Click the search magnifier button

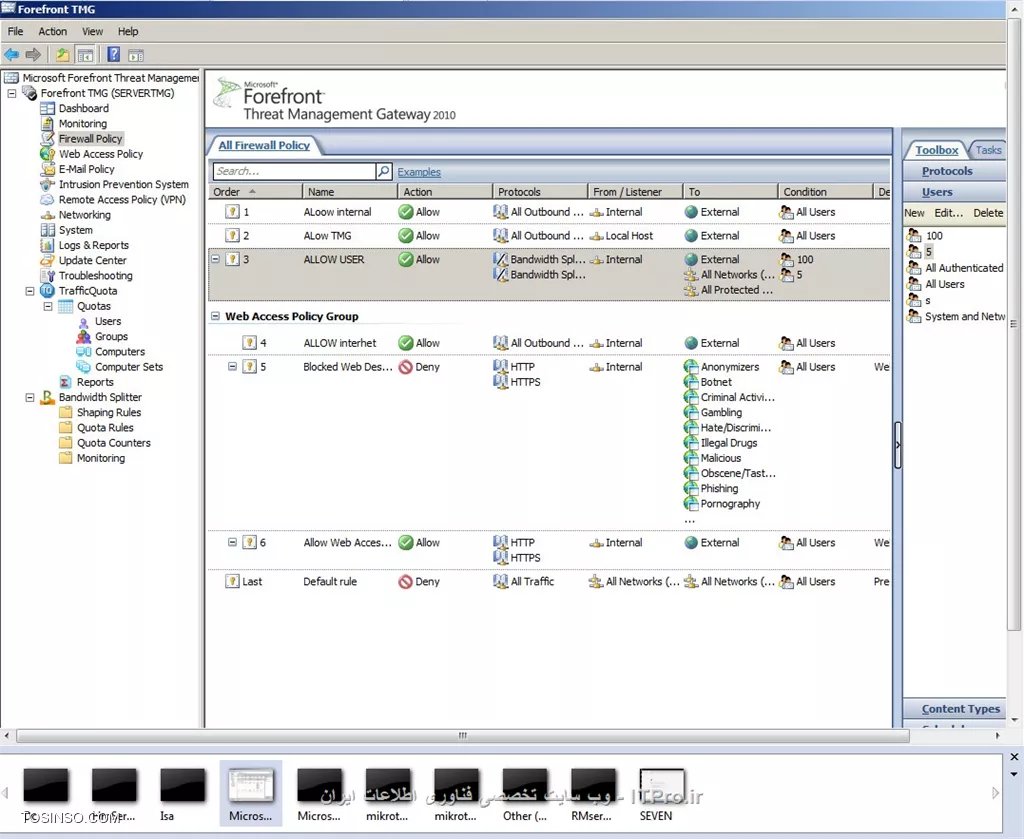pos(384,171)
